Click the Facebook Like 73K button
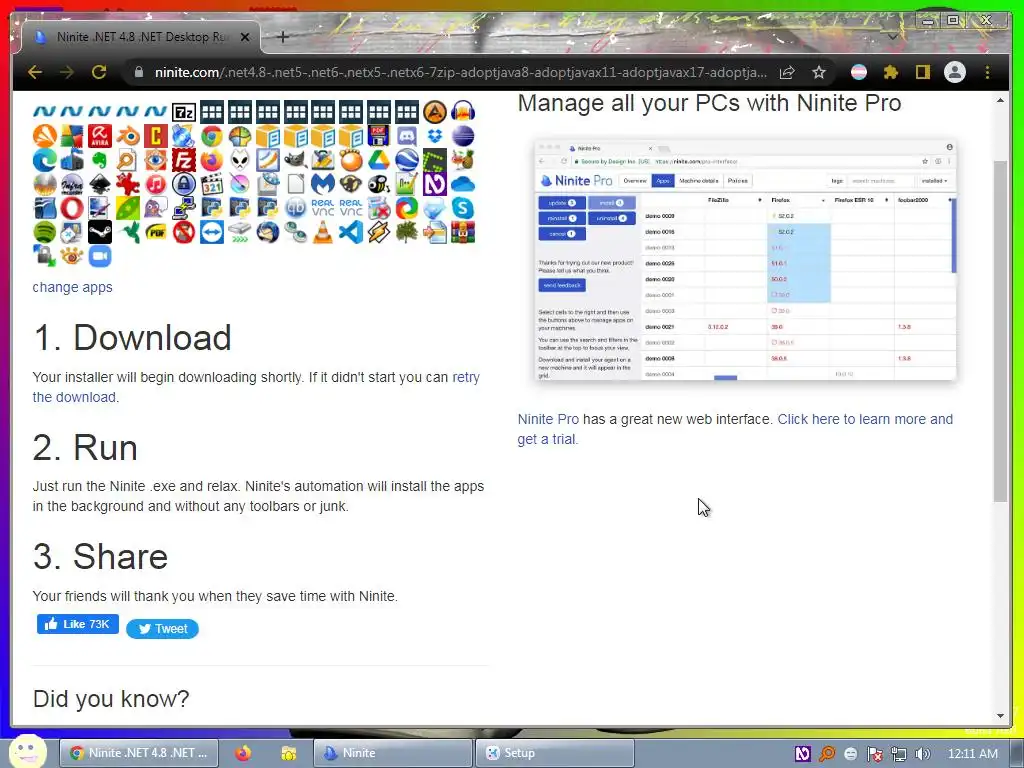The image size is (1024, 768). (78, 624)
